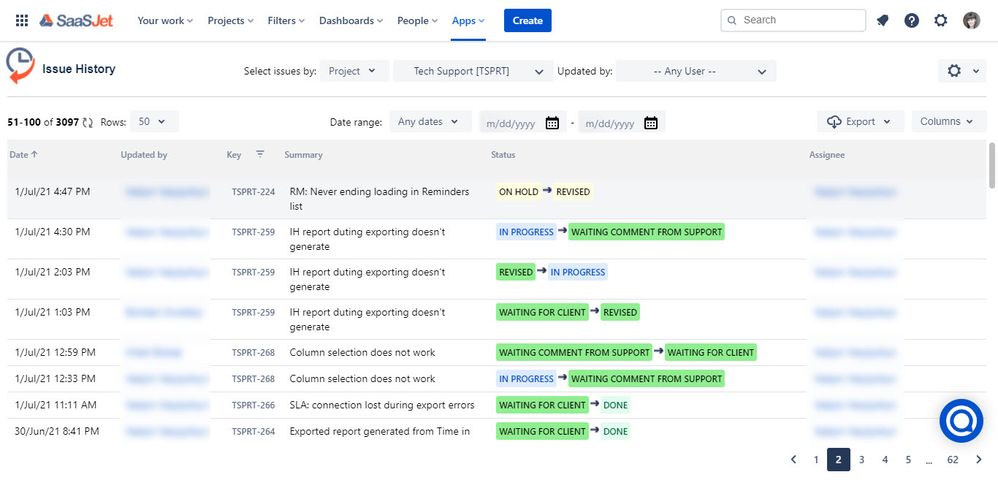Go to page 62

point(953,460)
